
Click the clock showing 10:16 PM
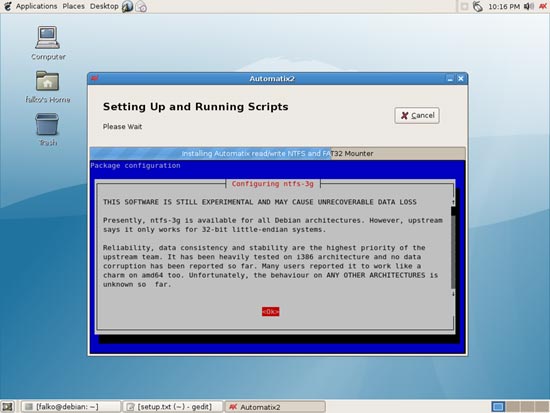tap(504, 6)
